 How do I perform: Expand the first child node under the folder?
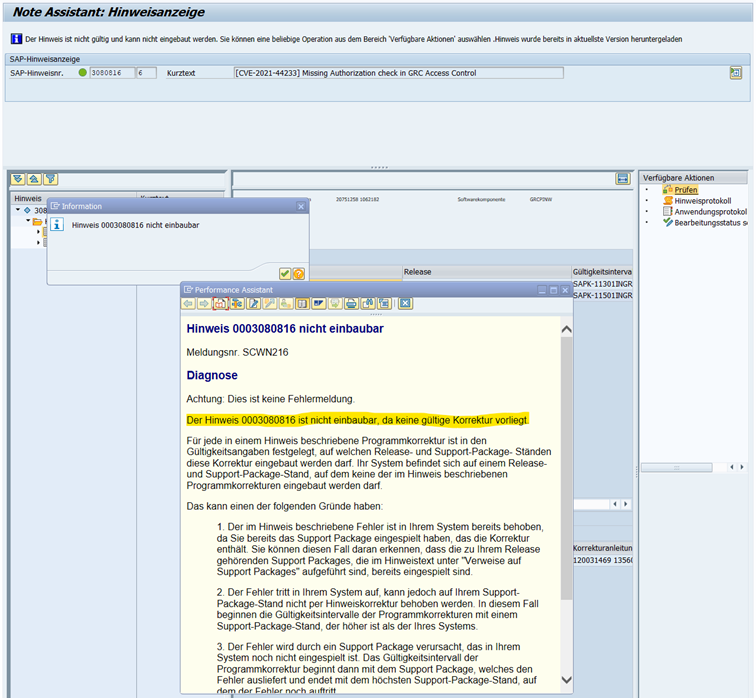pyautogui.click(x=38, y=232)
